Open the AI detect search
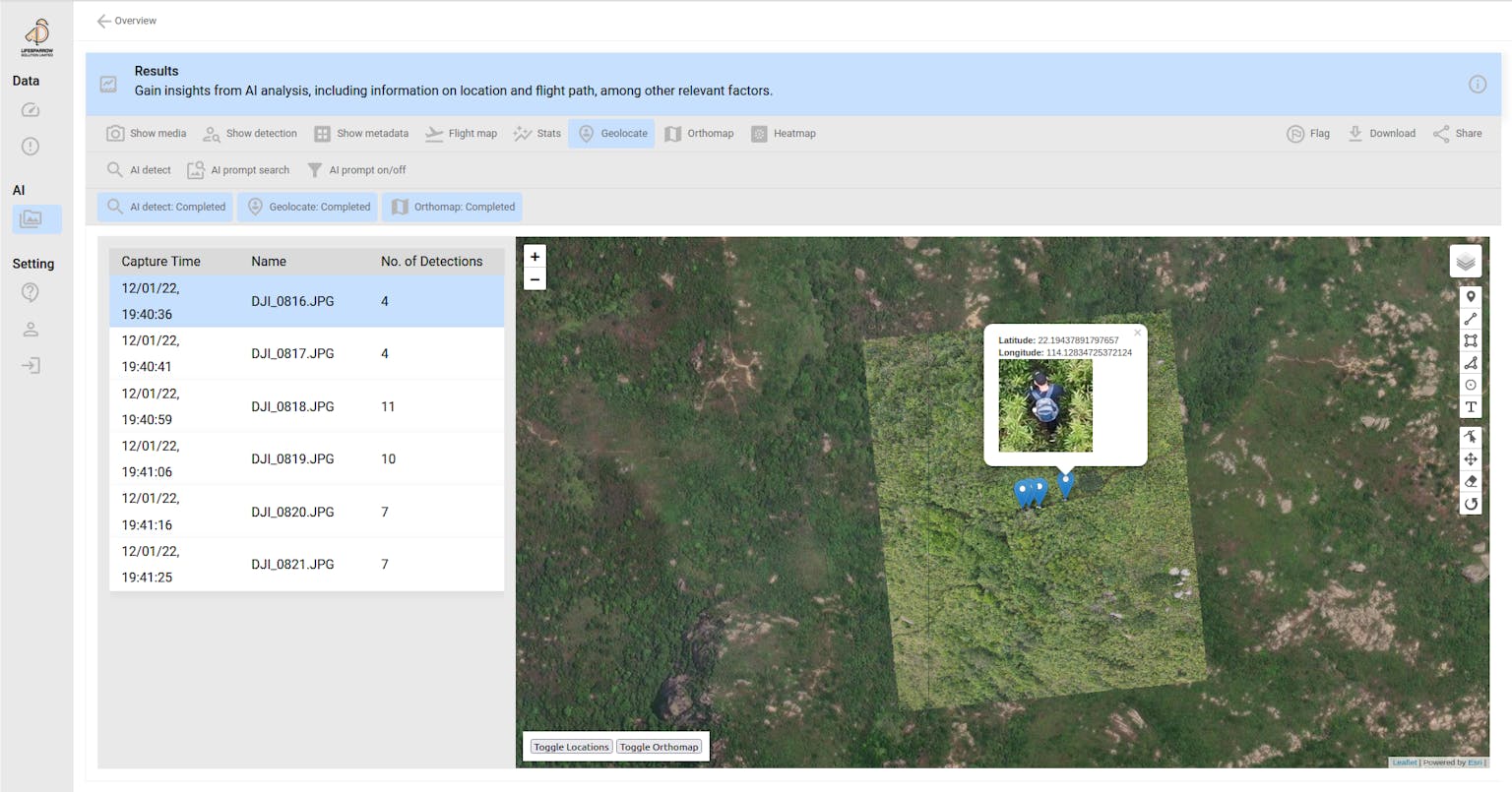This screenshot has width=1512, height=792. [139, 169]
